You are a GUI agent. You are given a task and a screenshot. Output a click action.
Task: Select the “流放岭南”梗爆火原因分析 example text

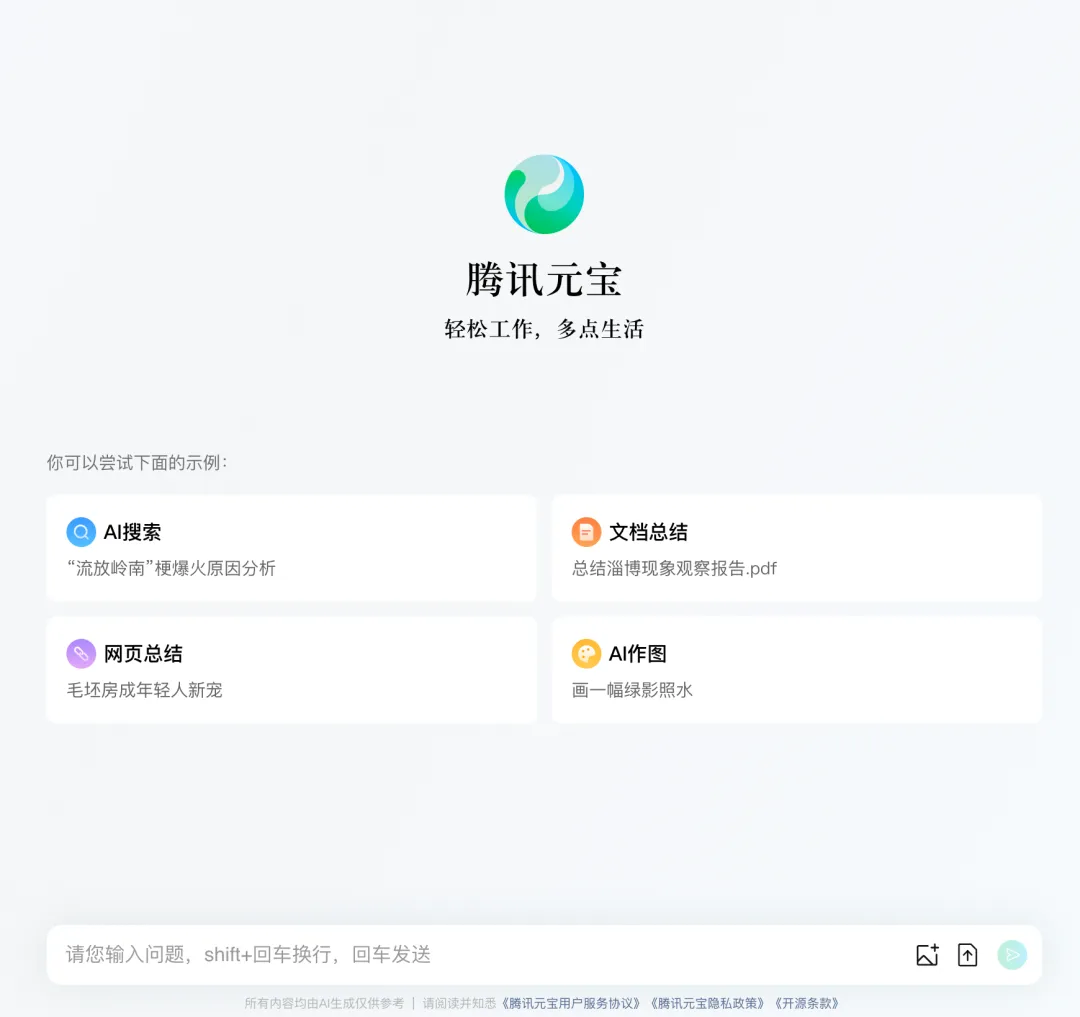(x=172, y=568)
